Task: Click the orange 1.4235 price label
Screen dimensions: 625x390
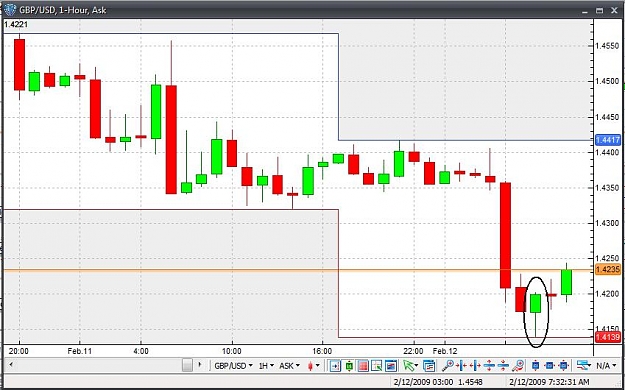Action: coord(607,270)
